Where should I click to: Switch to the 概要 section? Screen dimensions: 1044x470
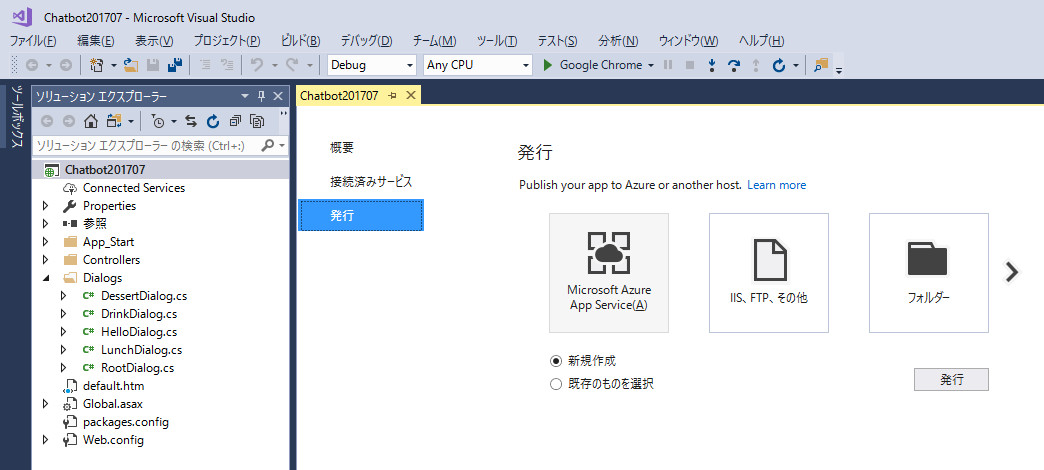pyautogui.click(x=342, y=148)
